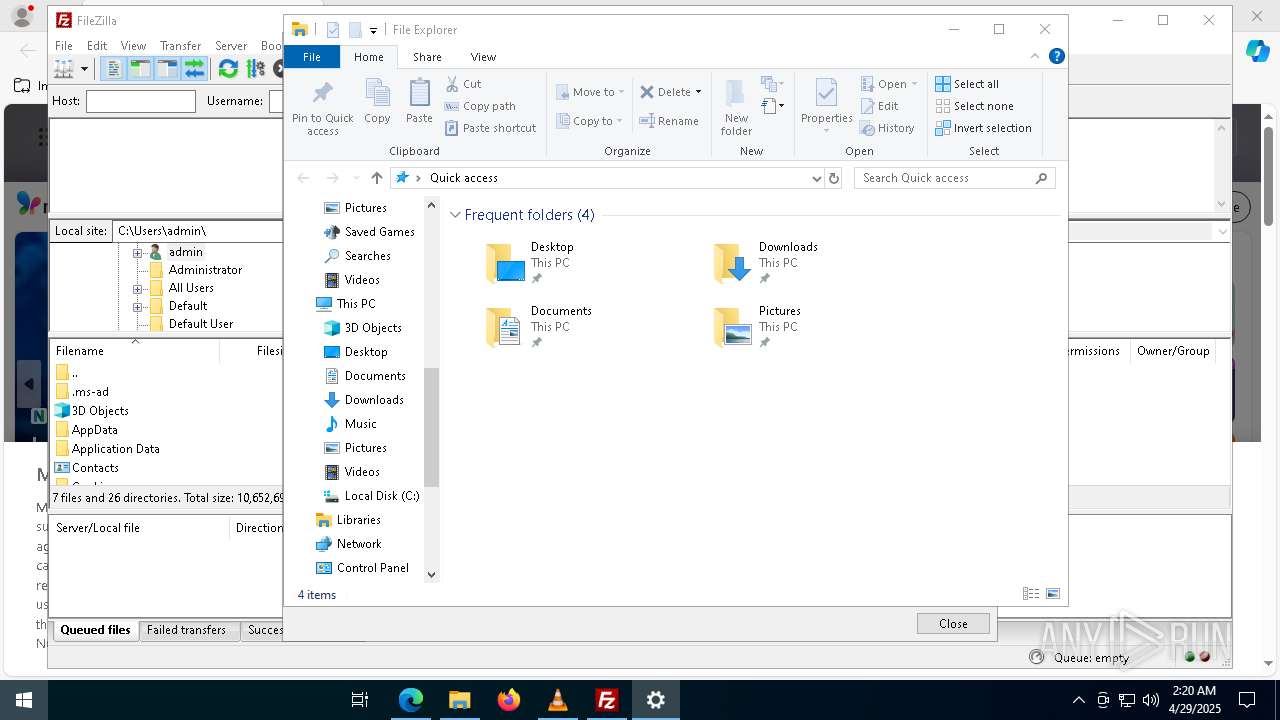Switch to the Share ribbon tab
Image resolution: width=1280 pixels, height=720 pixels.
pos(427,57)
